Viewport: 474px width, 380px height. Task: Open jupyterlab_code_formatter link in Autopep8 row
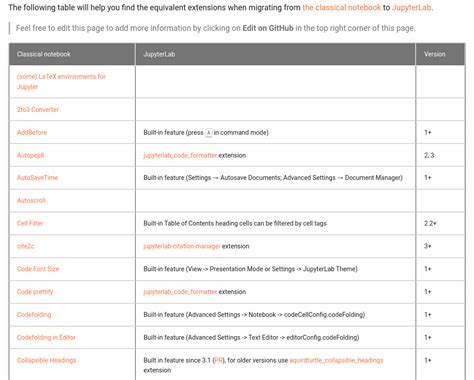(180, 155)
